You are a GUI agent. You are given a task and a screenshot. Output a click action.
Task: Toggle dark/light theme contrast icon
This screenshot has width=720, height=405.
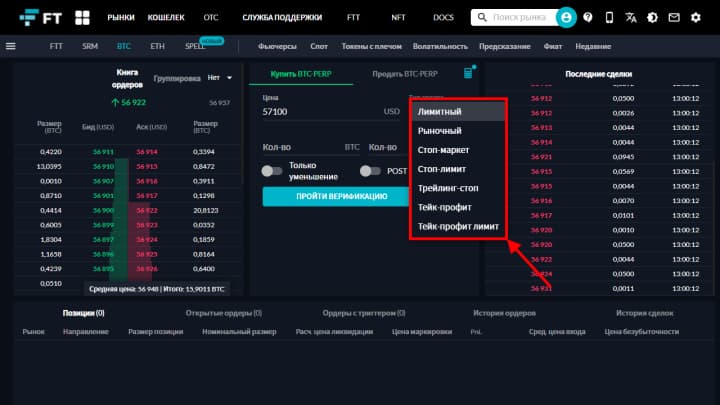pos(653,17)
